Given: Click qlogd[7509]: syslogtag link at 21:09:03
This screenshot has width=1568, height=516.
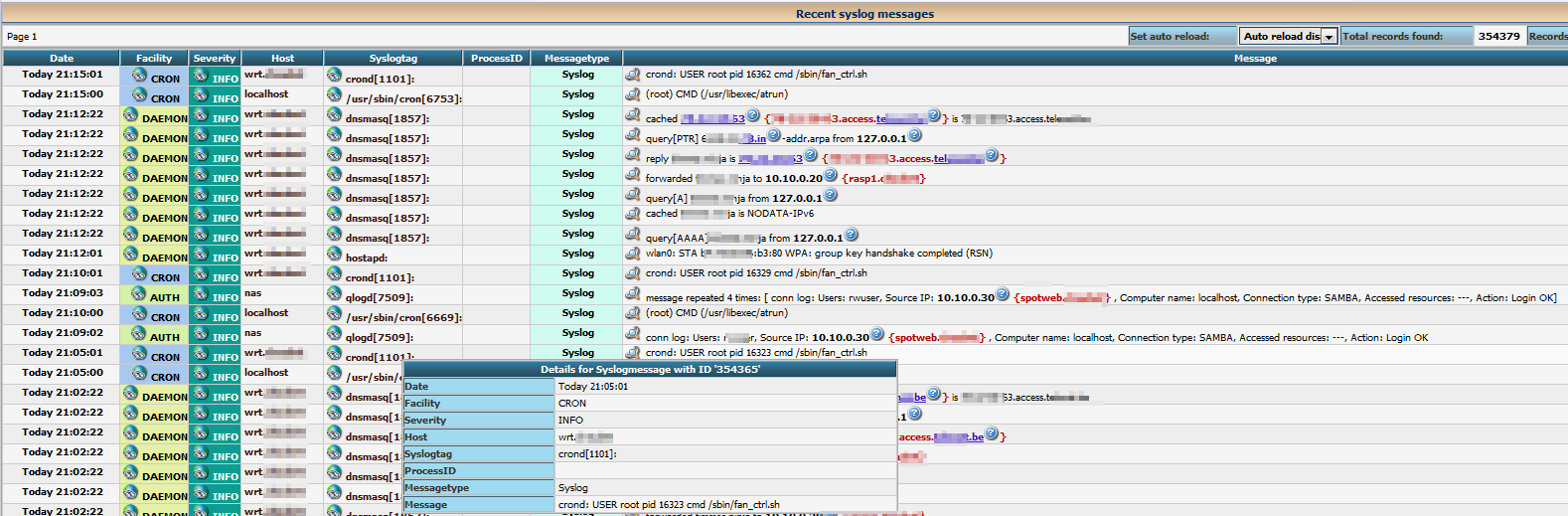Looking at the screenshot, I should (380, 297).
